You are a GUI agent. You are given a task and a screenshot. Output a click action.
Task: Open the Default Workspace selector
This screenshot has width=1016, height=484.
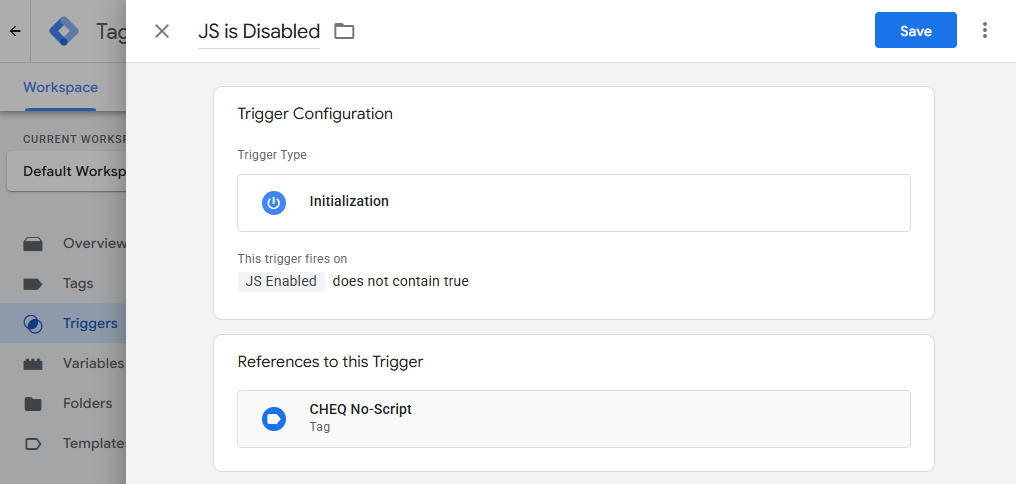pyautogui.click(x=67, y=172)
